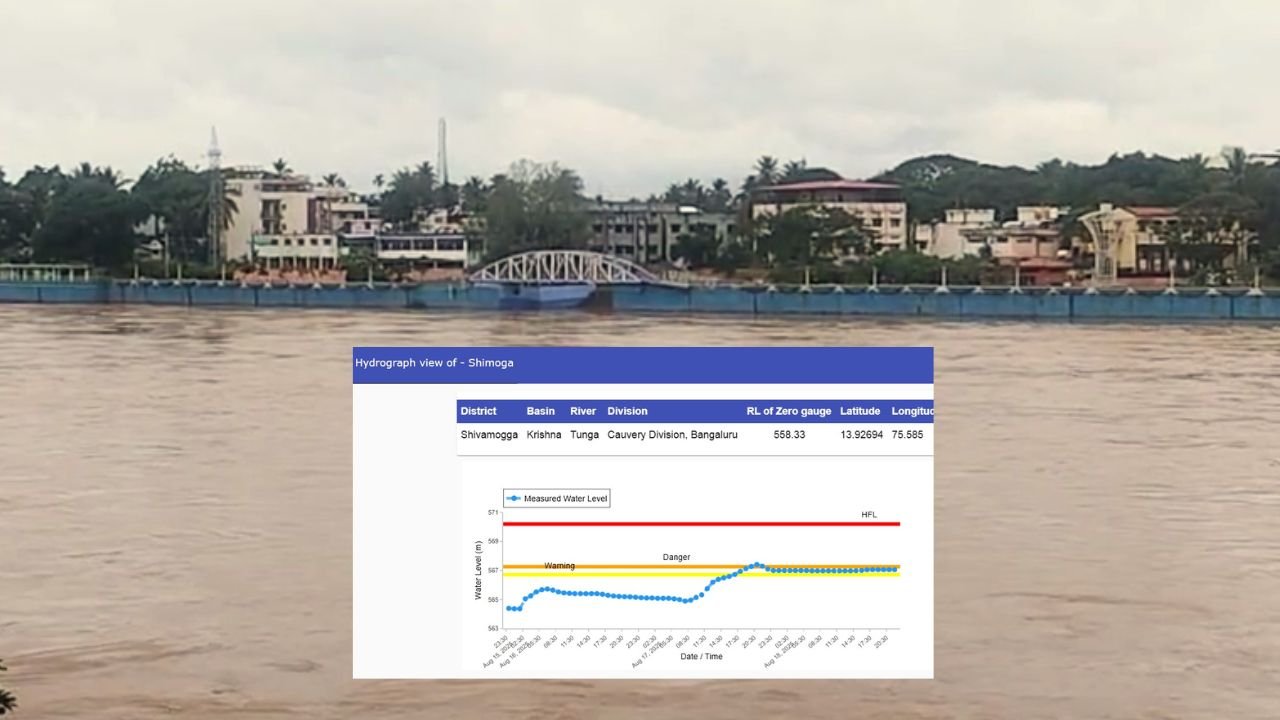Select the Division column header

pos(627,411)
